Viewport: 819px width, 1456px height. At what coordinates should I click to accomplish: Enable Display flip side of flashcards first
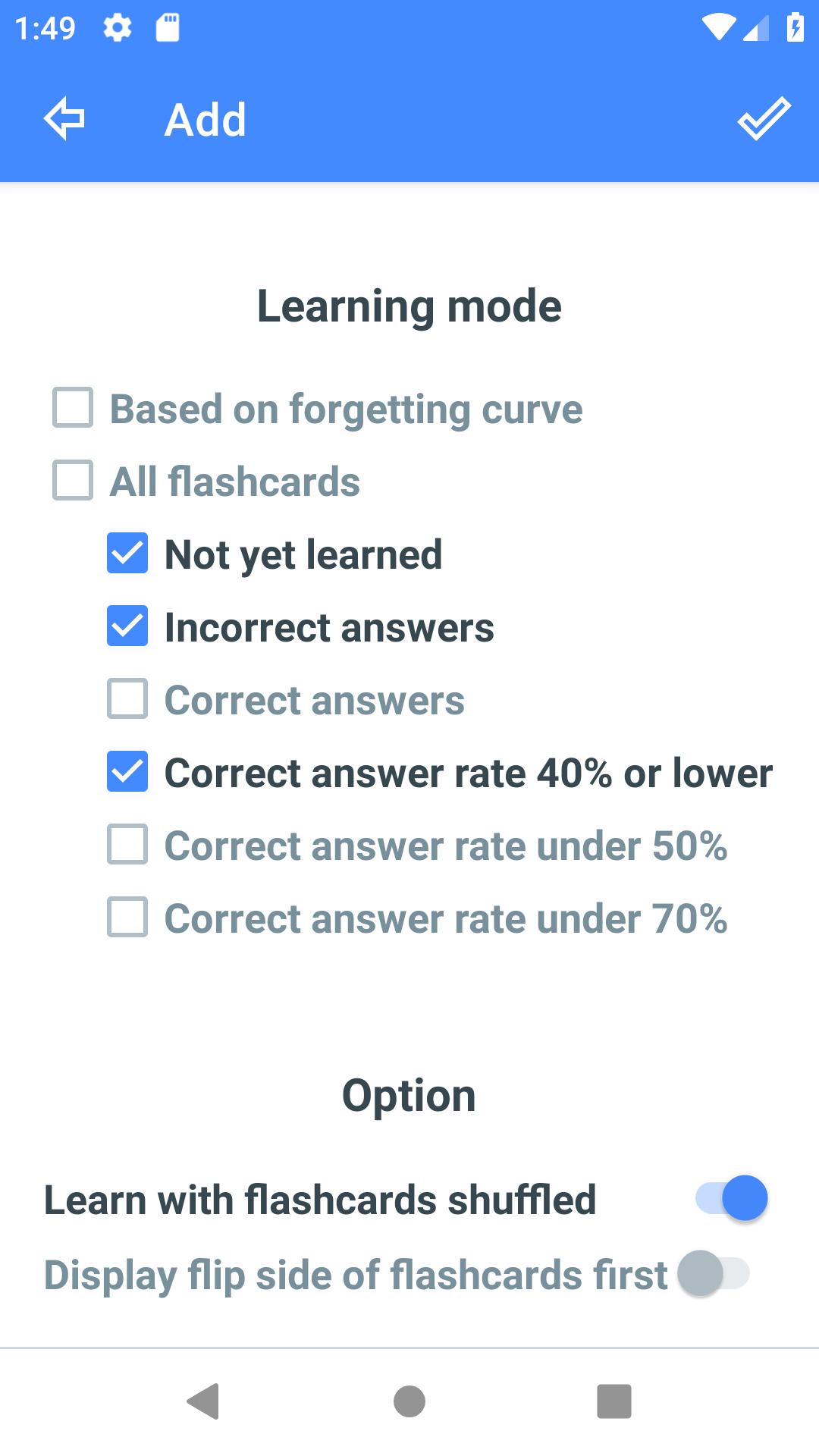pos(714,1273)
